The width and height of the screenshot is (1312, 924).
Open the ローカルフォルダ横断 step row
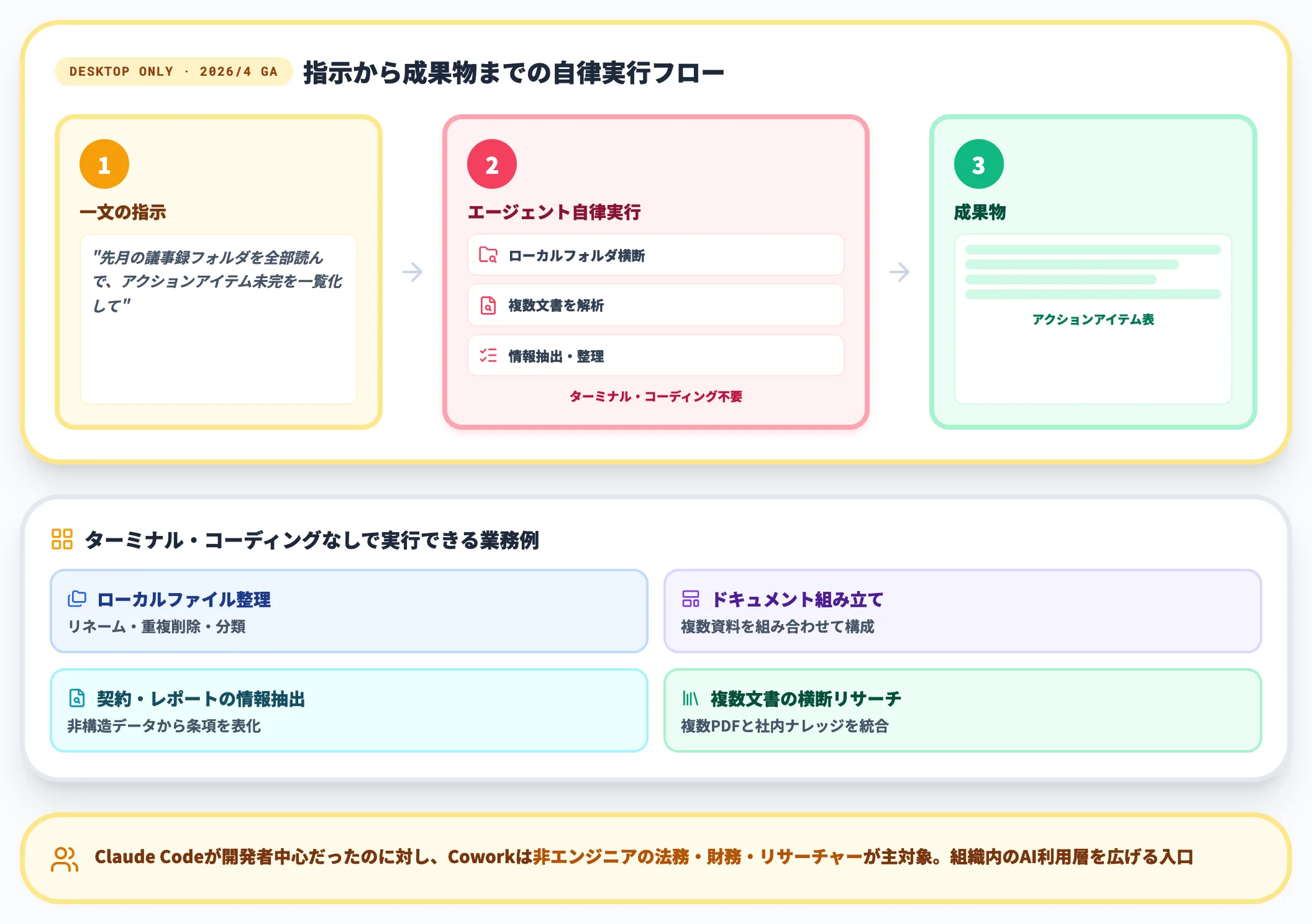tap(655, 255)
